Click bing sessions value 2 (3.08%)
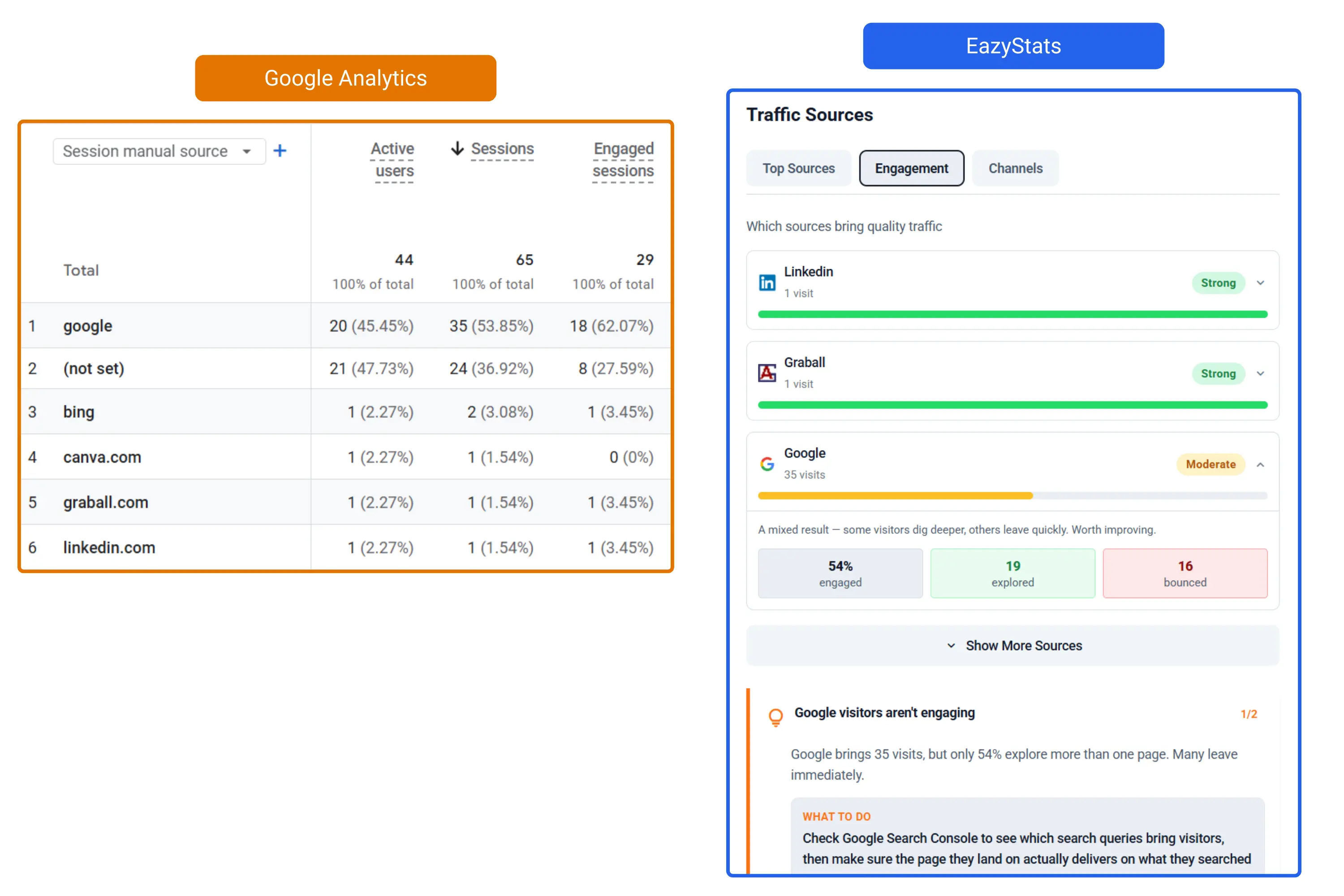 pyautogui.click(x=500, y=412)
